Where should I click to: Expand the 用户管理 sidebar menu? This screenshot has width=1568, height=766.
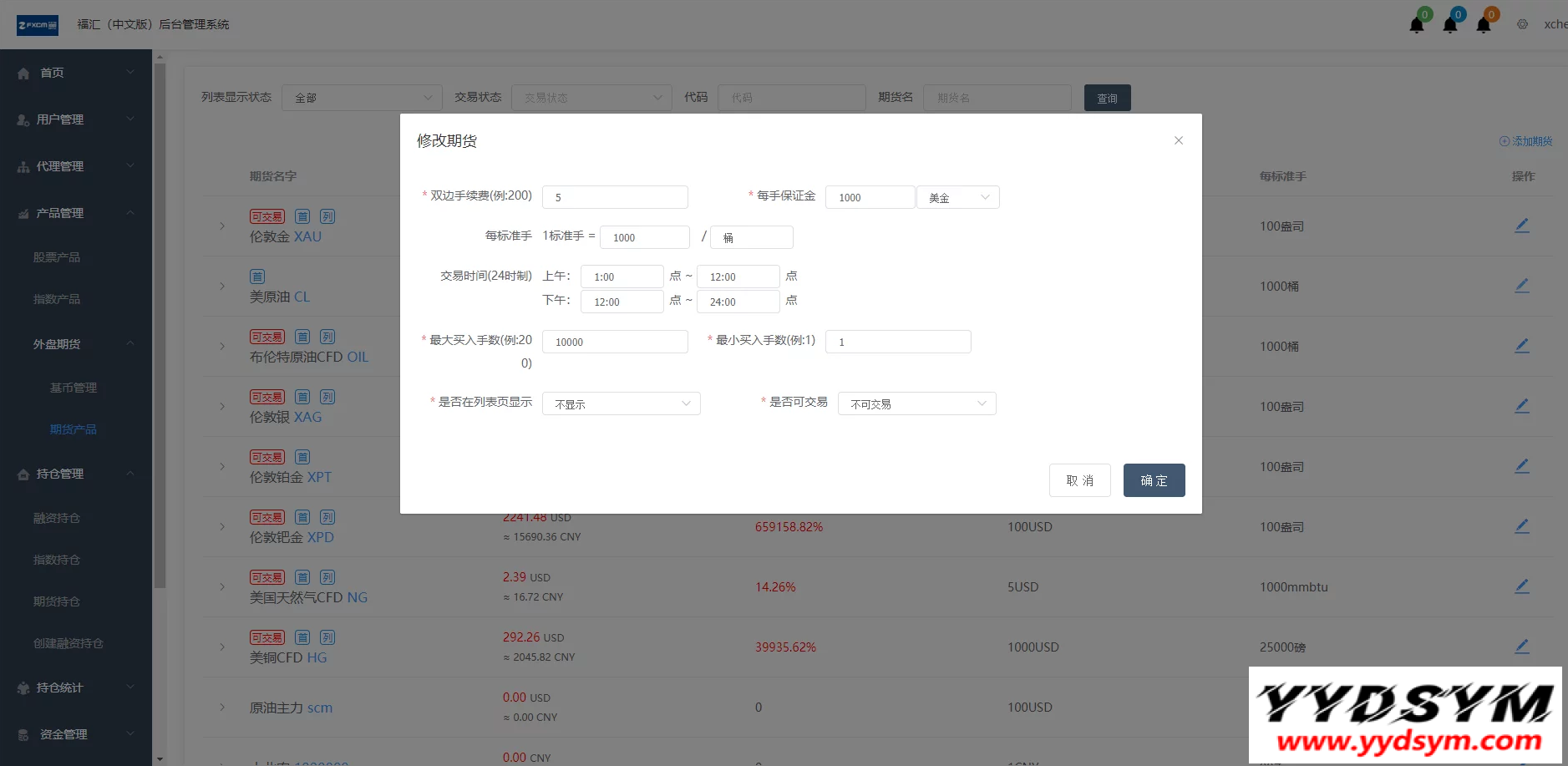tap(75, 119)
